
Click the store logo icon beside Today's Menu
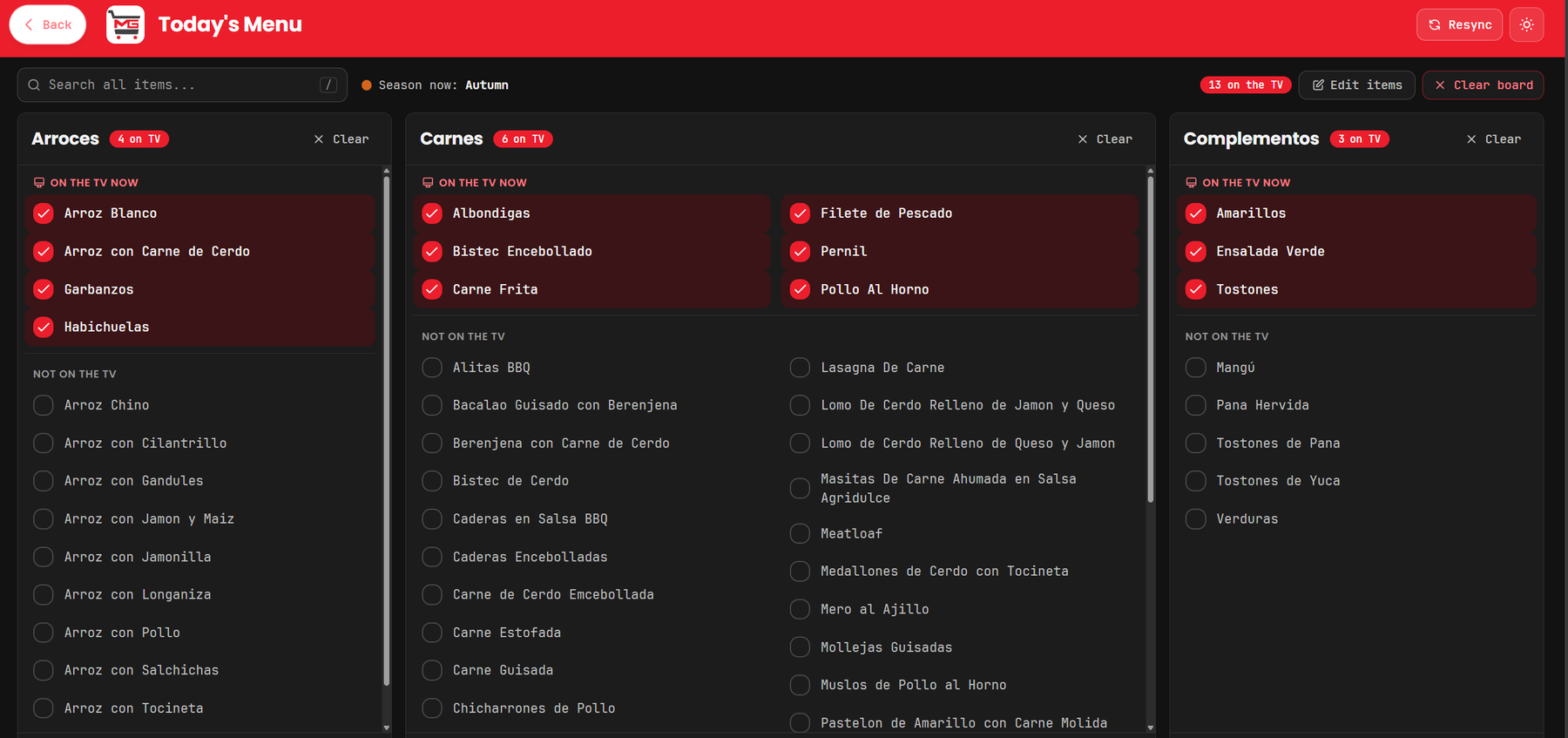pos(125,24)
